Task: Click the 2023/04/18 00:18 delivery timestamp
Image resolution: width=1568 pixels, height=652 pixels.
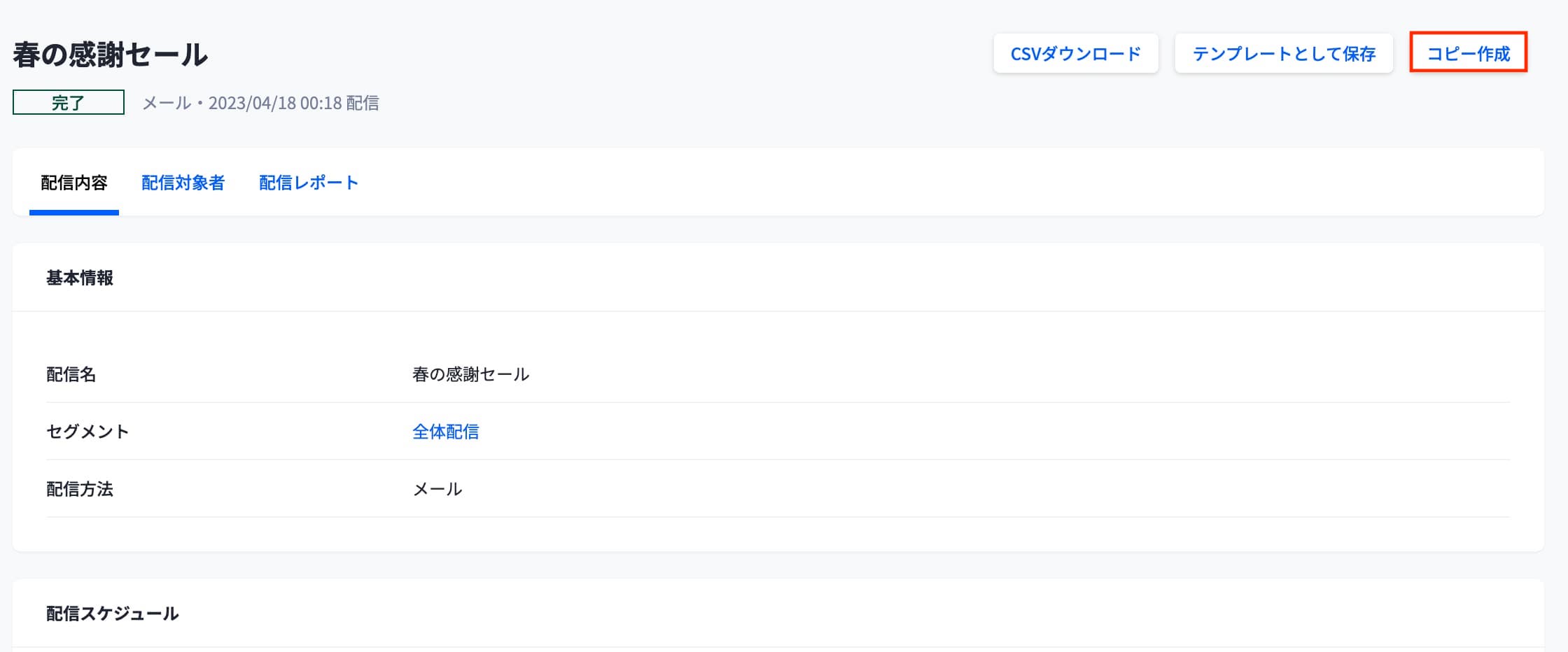Action: coord(275,104)
